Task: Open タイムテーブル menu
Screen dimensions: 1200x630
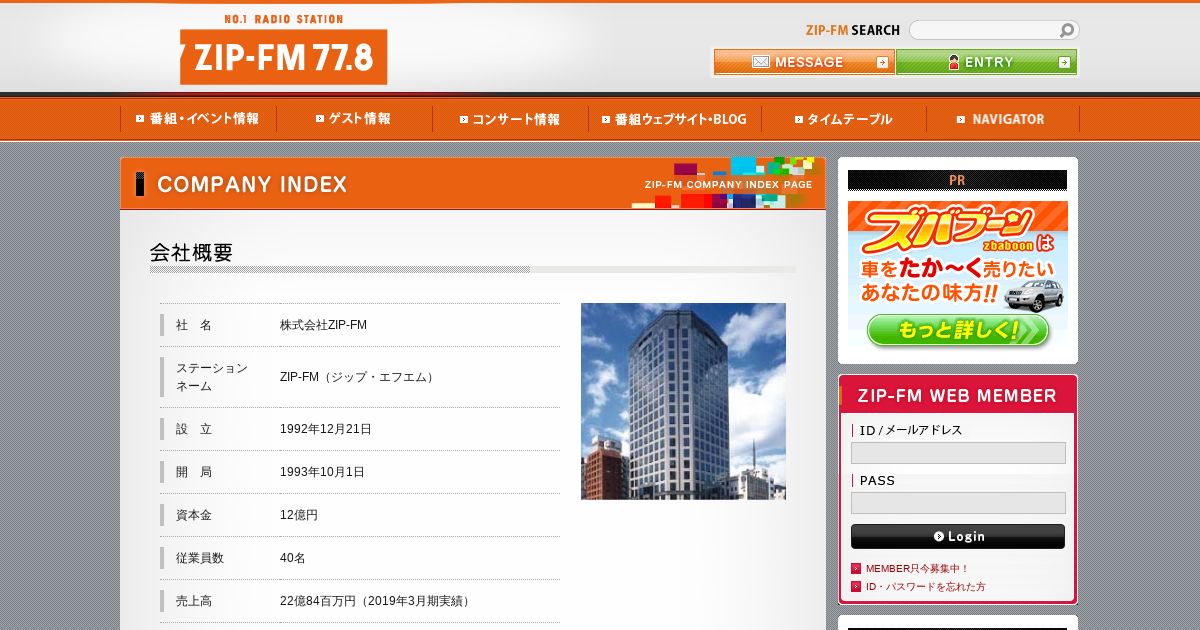Action: point(844,119)
